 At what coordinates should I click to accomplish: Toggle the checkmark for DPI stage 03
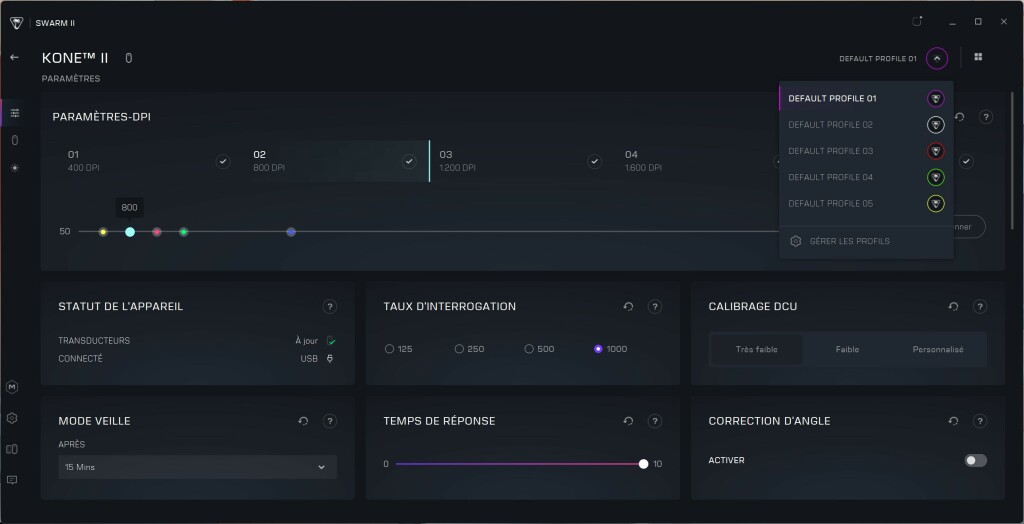click(x=594, y=161)
